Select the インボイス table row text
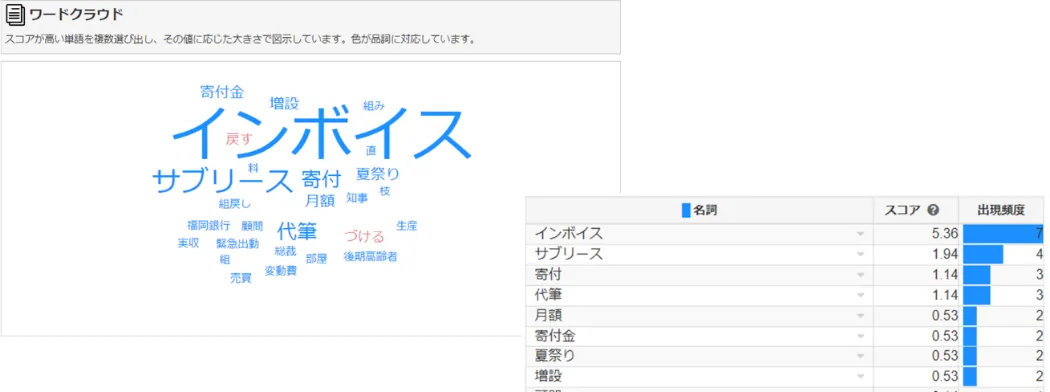This screenshot has height=392, width=1050. pyautogui.click(x=569, y=234)
